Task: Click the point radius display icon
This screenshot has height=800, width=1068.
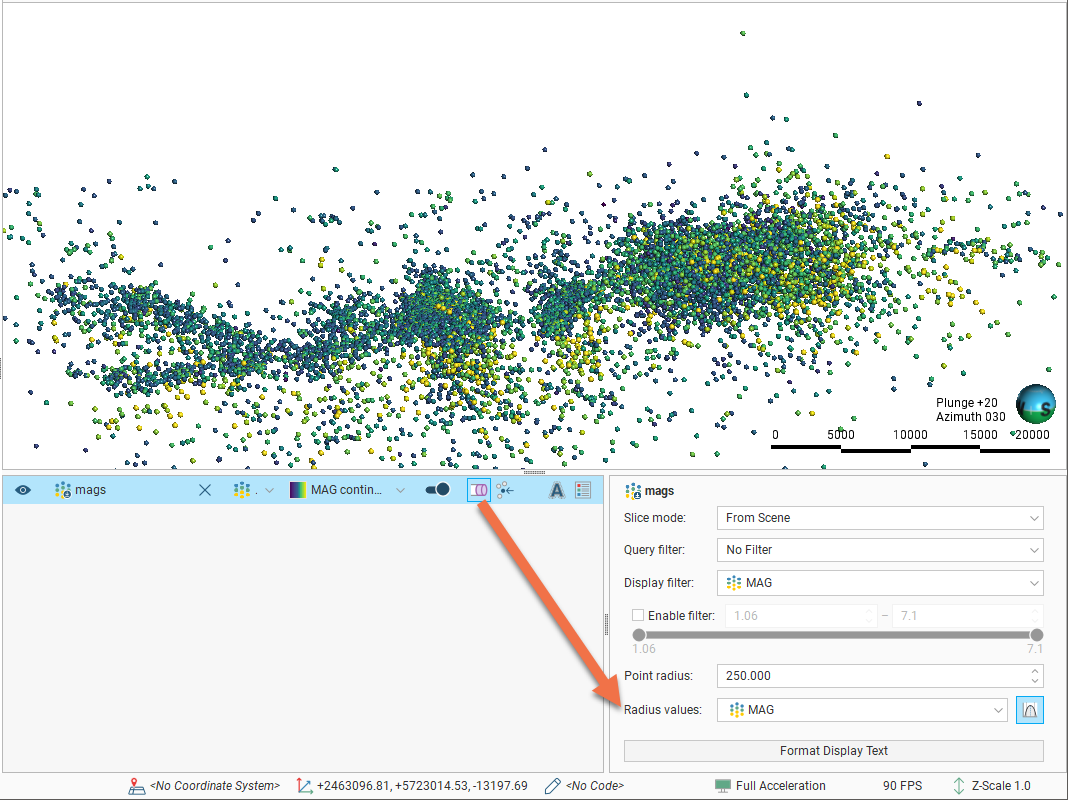Action: (x=479, y=490)
